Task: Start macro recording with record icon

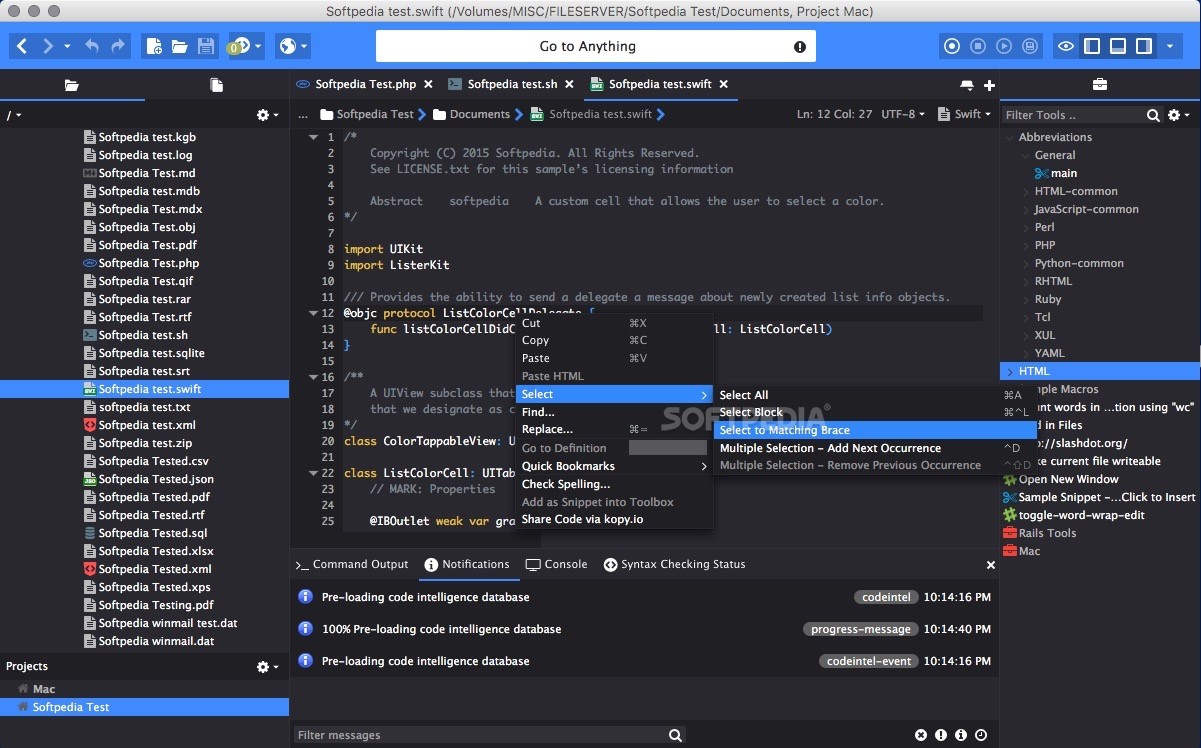Action: pos(952,46)
